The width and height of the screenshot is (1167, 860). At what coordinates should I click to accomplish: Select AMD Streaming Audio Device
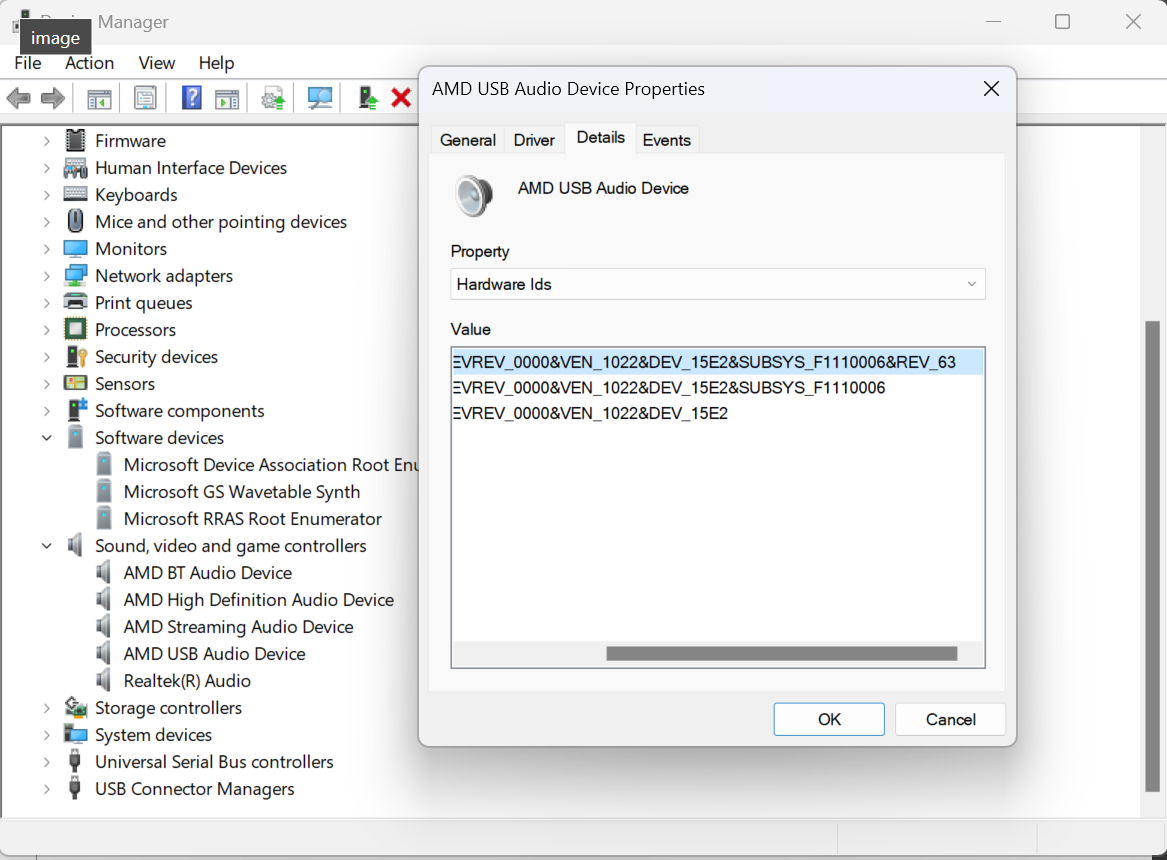(x=238, y=626)
